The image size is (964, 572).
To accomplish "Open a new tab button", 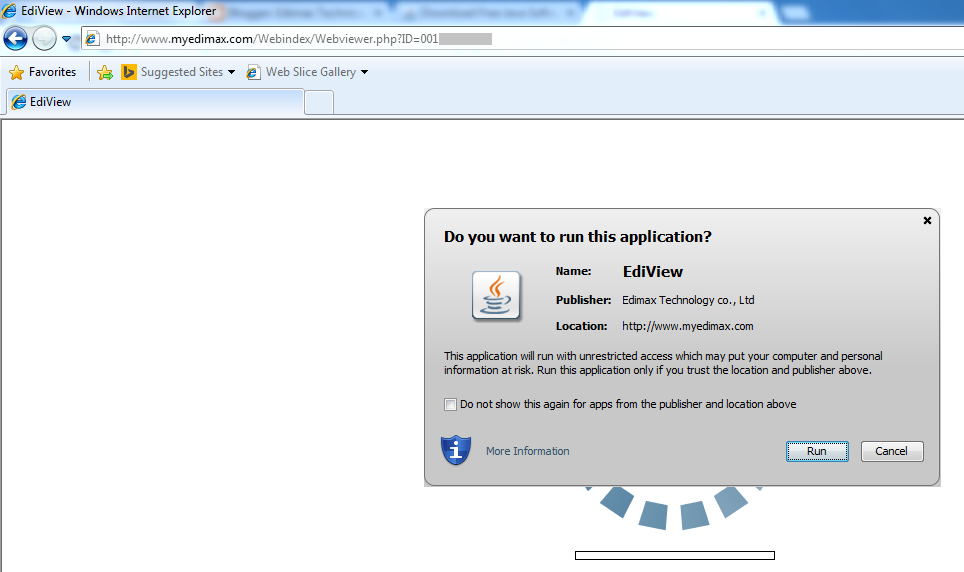I will pos(319,102).
